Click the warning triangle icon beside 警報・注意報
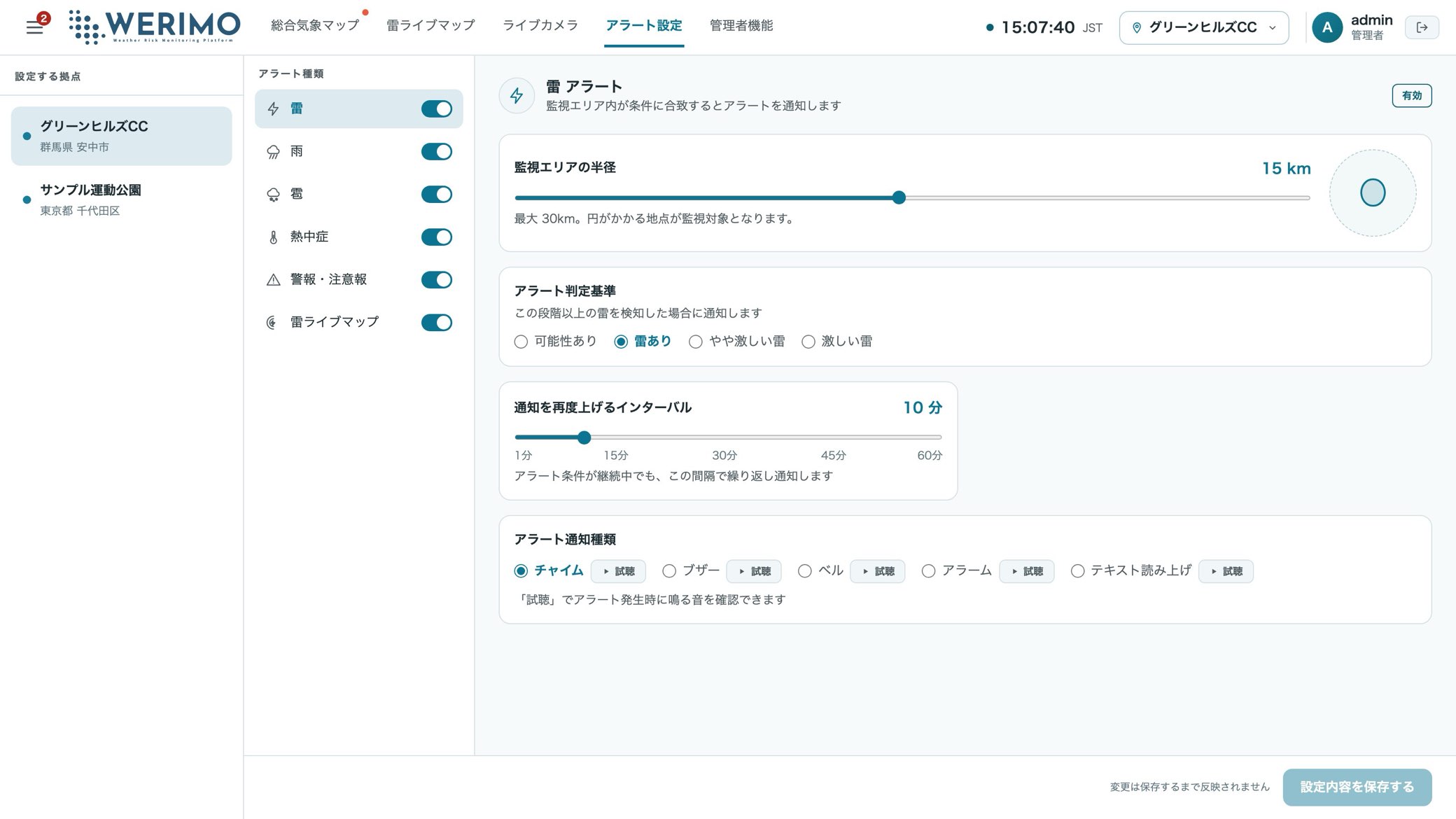 (x=273, y=280)
